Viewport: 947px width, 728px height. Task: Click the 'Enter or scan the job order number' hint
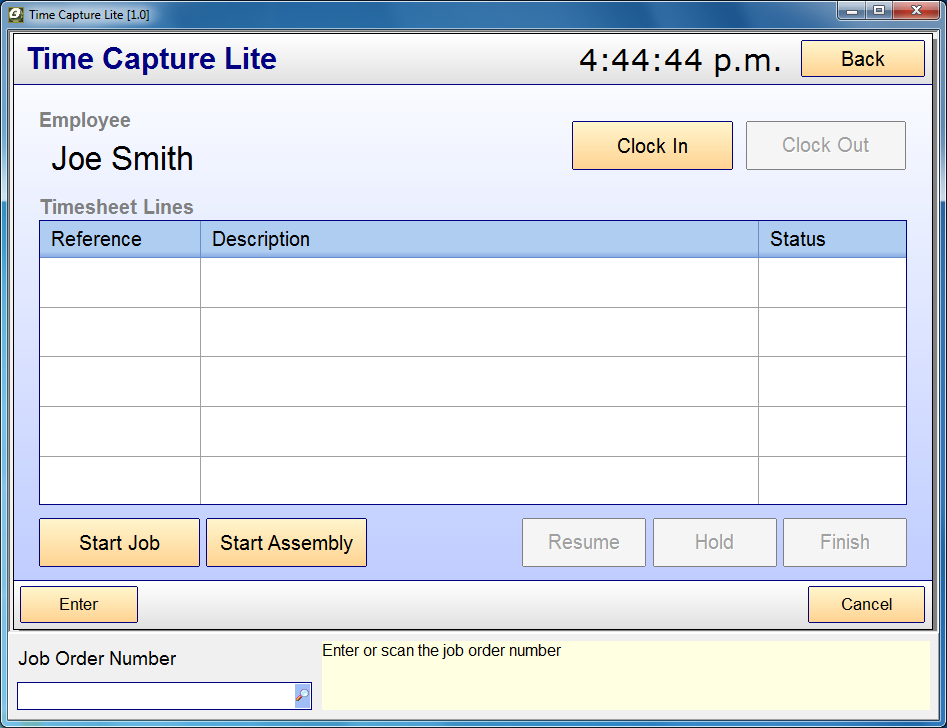tap(441, 651)
